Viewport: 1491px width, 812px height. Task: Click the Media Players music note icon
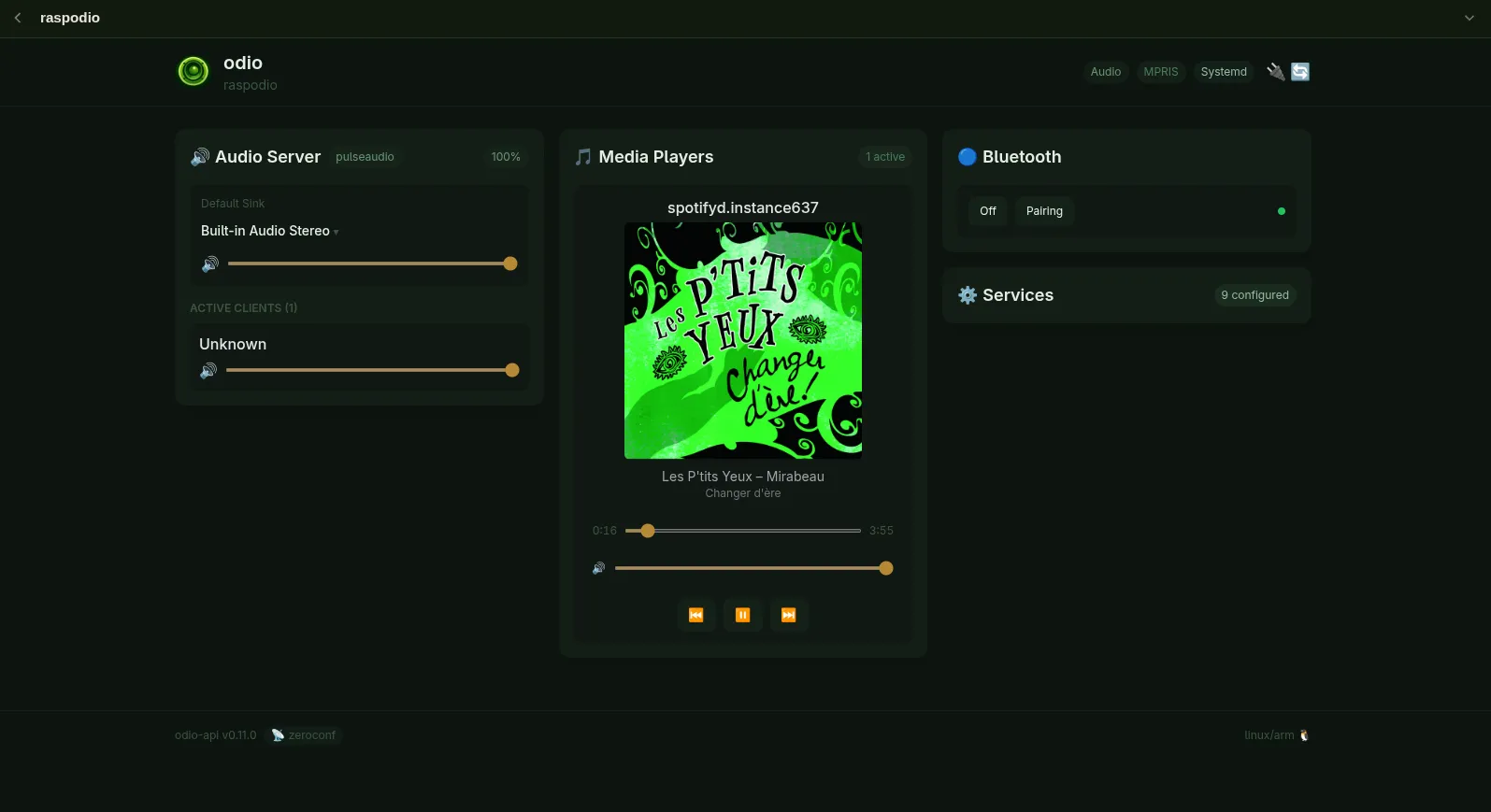[583, 157]
